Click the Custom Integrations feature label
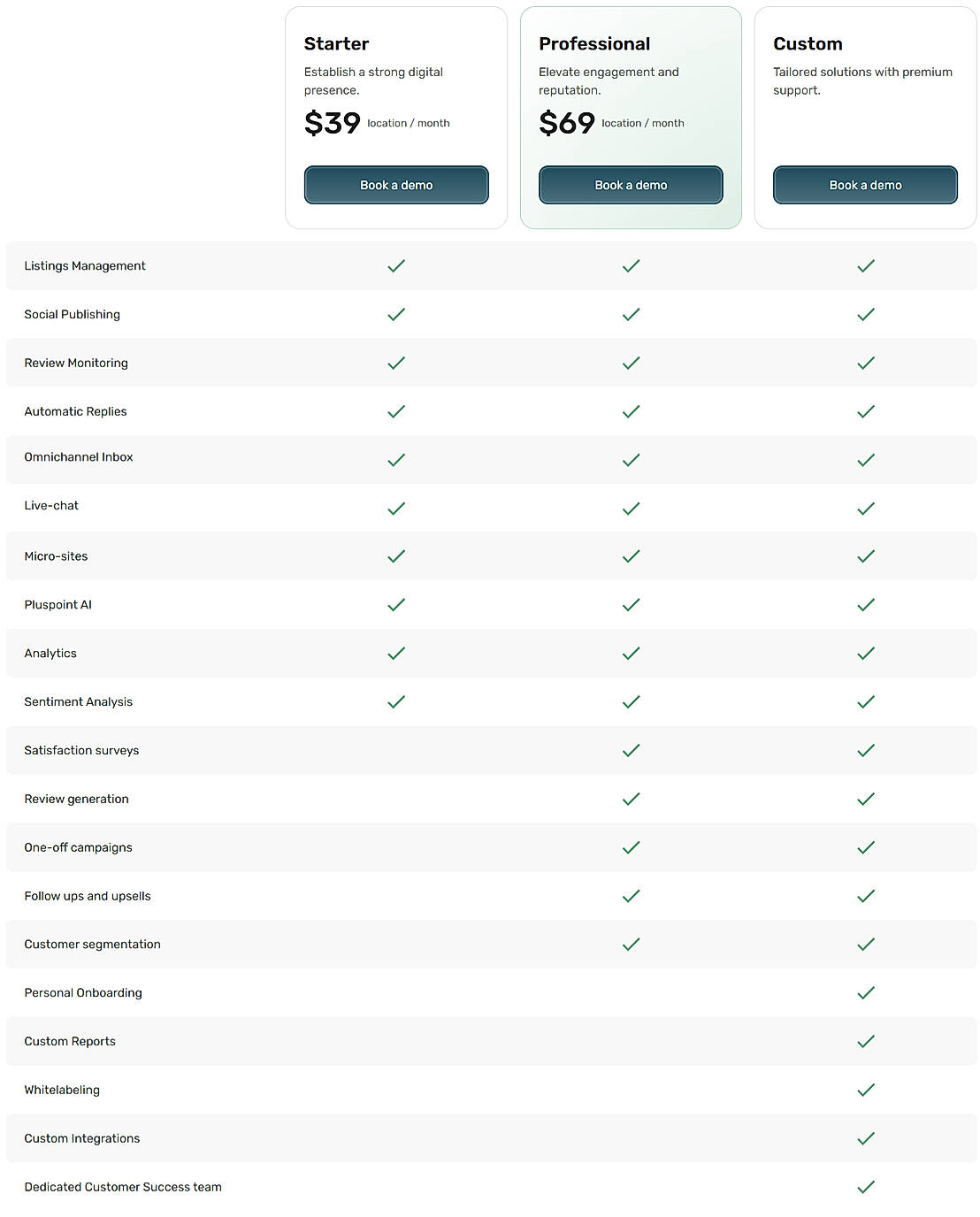 82,1138
